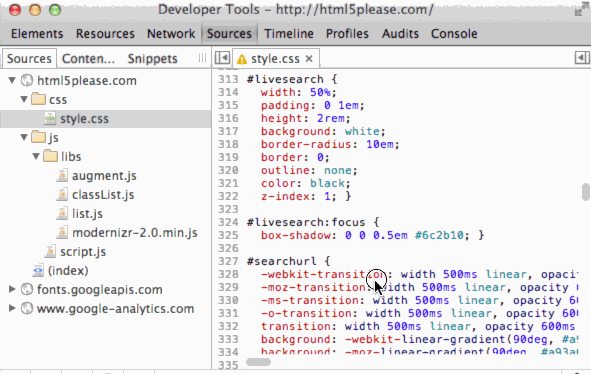
Task: Collapse the libs folder
Action: point(36,156)
